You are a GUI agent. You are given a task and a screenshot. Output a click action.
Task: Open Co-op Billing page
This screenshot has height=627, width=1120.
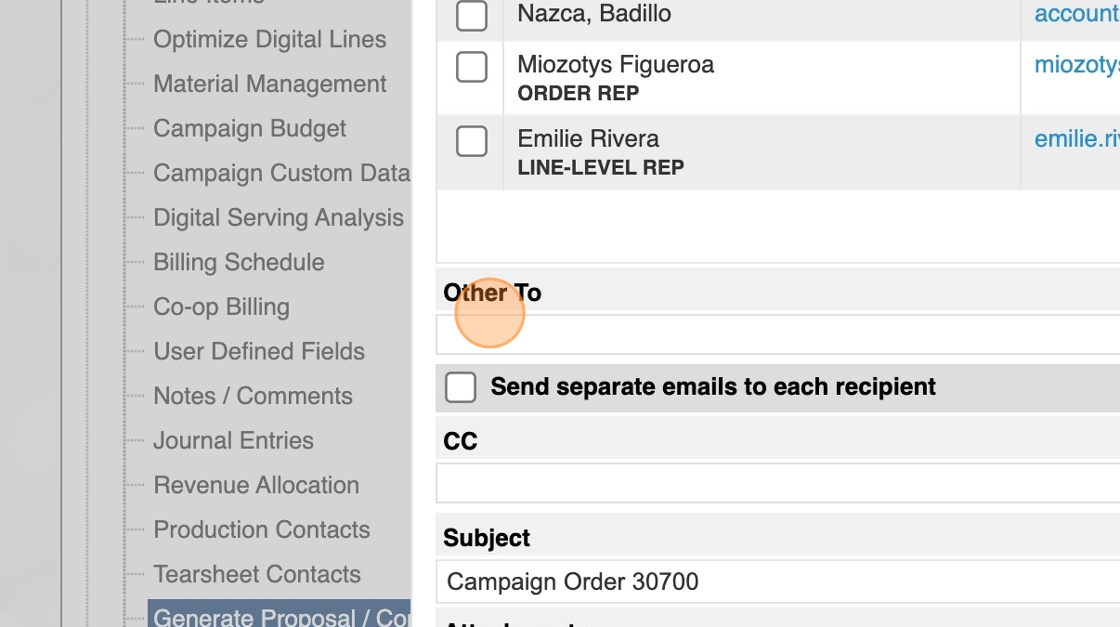[x=221, y=307]
